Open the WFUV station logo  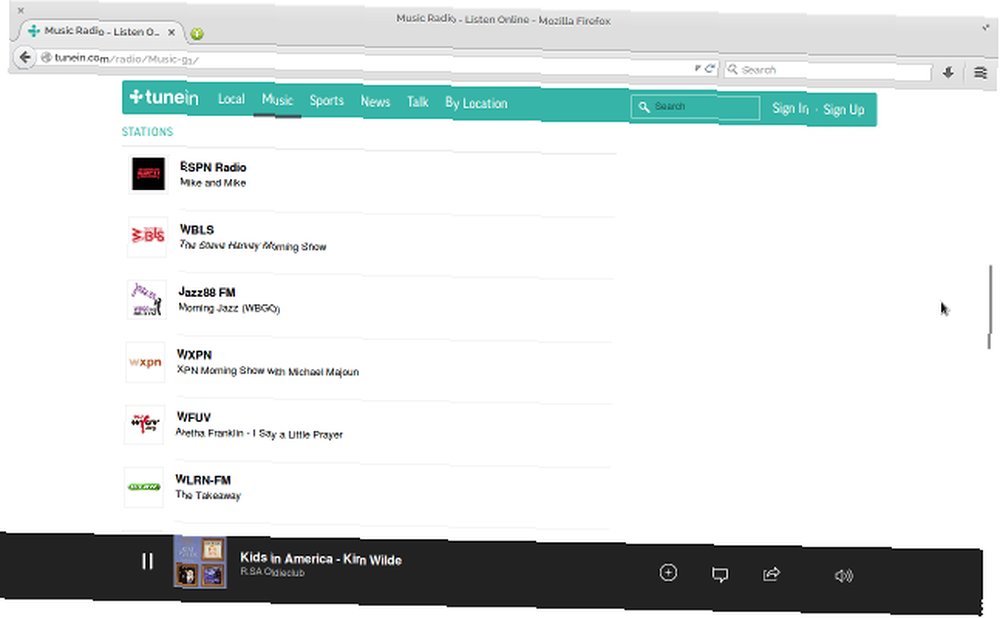pyautogui.click(x=144, y=425)
